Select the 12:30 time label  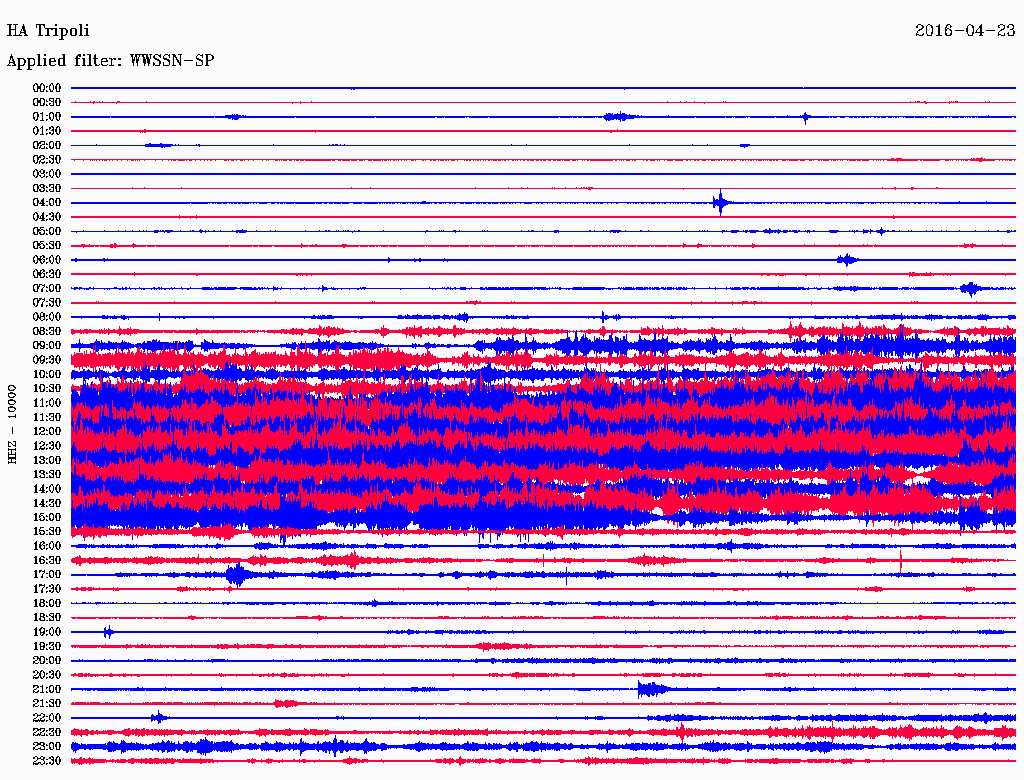tap(47, 446)
